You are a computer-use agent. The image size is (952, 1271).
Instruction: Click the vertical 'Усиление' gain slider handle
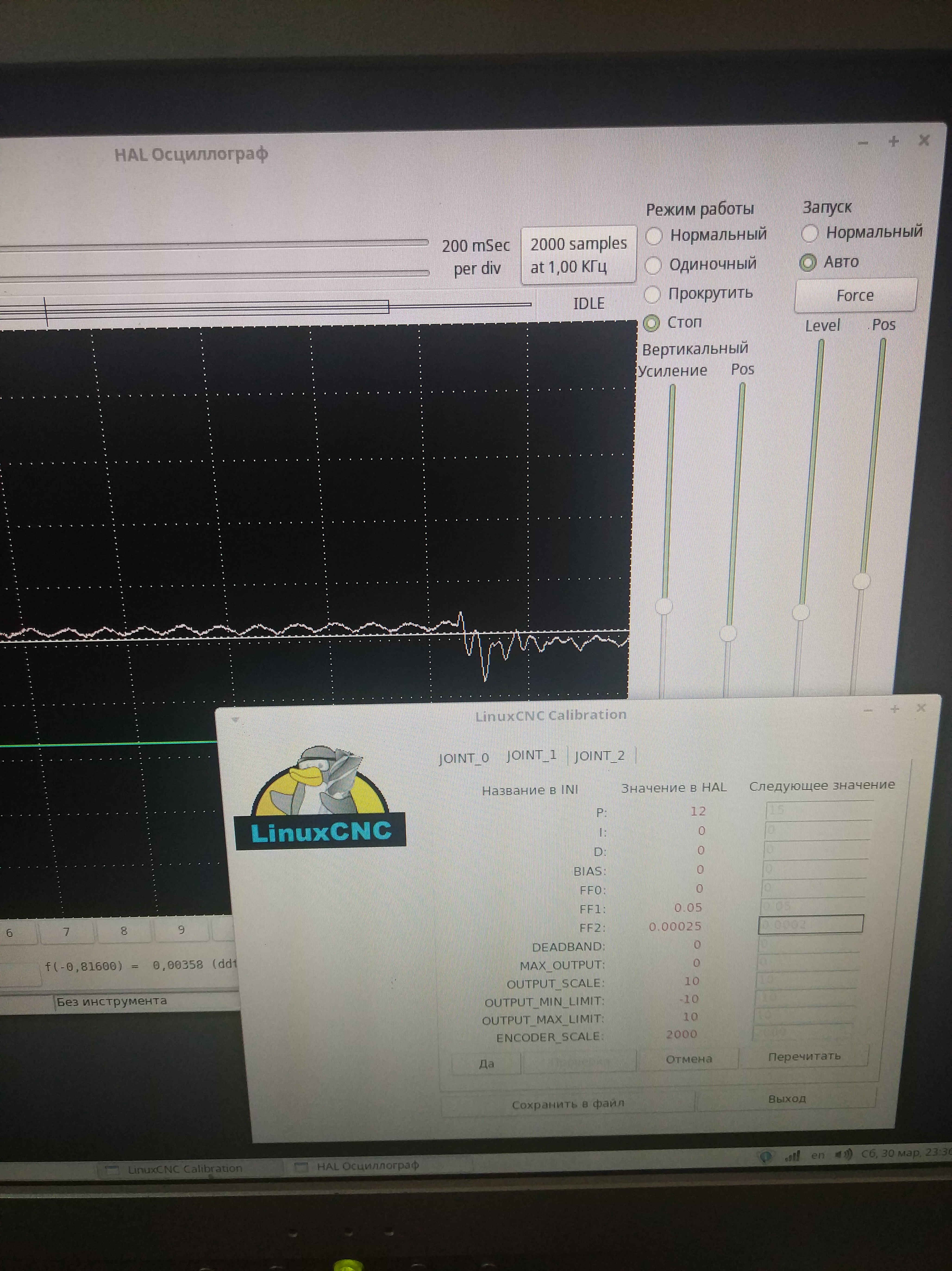[665, 606]
